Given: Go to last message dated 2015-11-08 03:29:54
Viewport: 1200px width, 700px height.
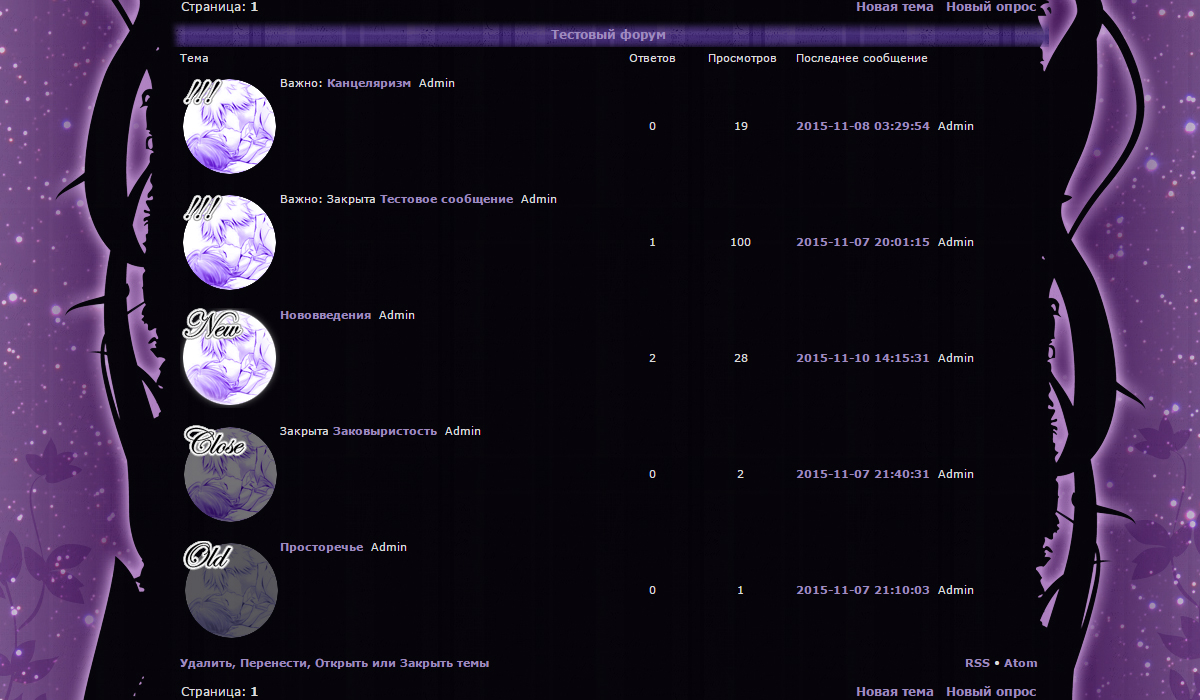Looking at the screenshot, I should coord(862,126).
